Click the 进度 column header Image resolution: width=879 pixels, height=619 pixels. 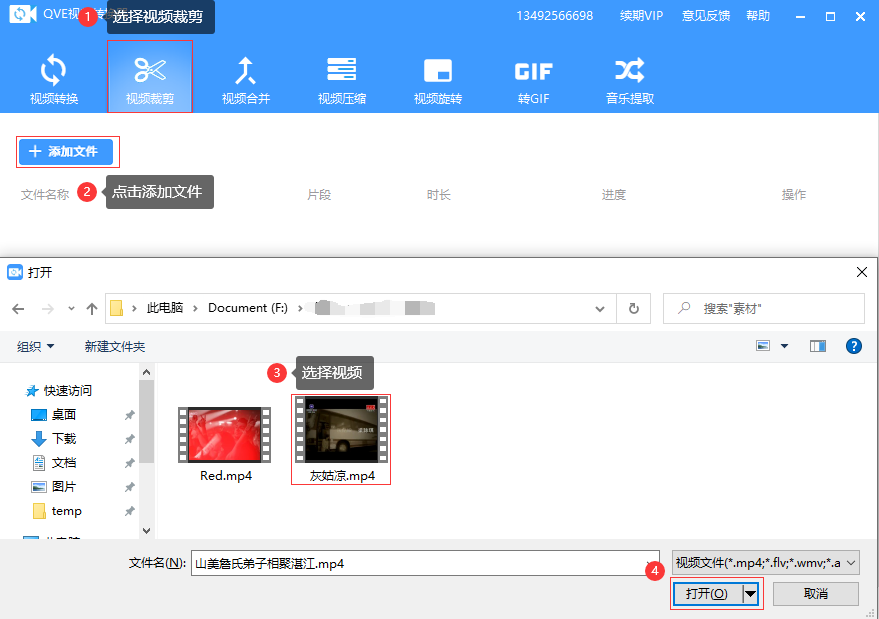click(614, 195)
